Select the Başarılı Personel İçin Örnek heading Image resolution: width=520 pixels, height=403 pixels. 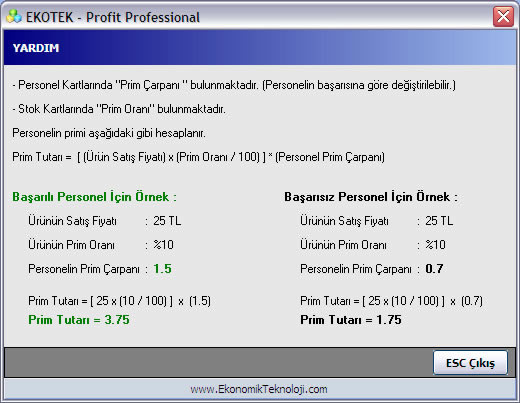click(94, 197)
